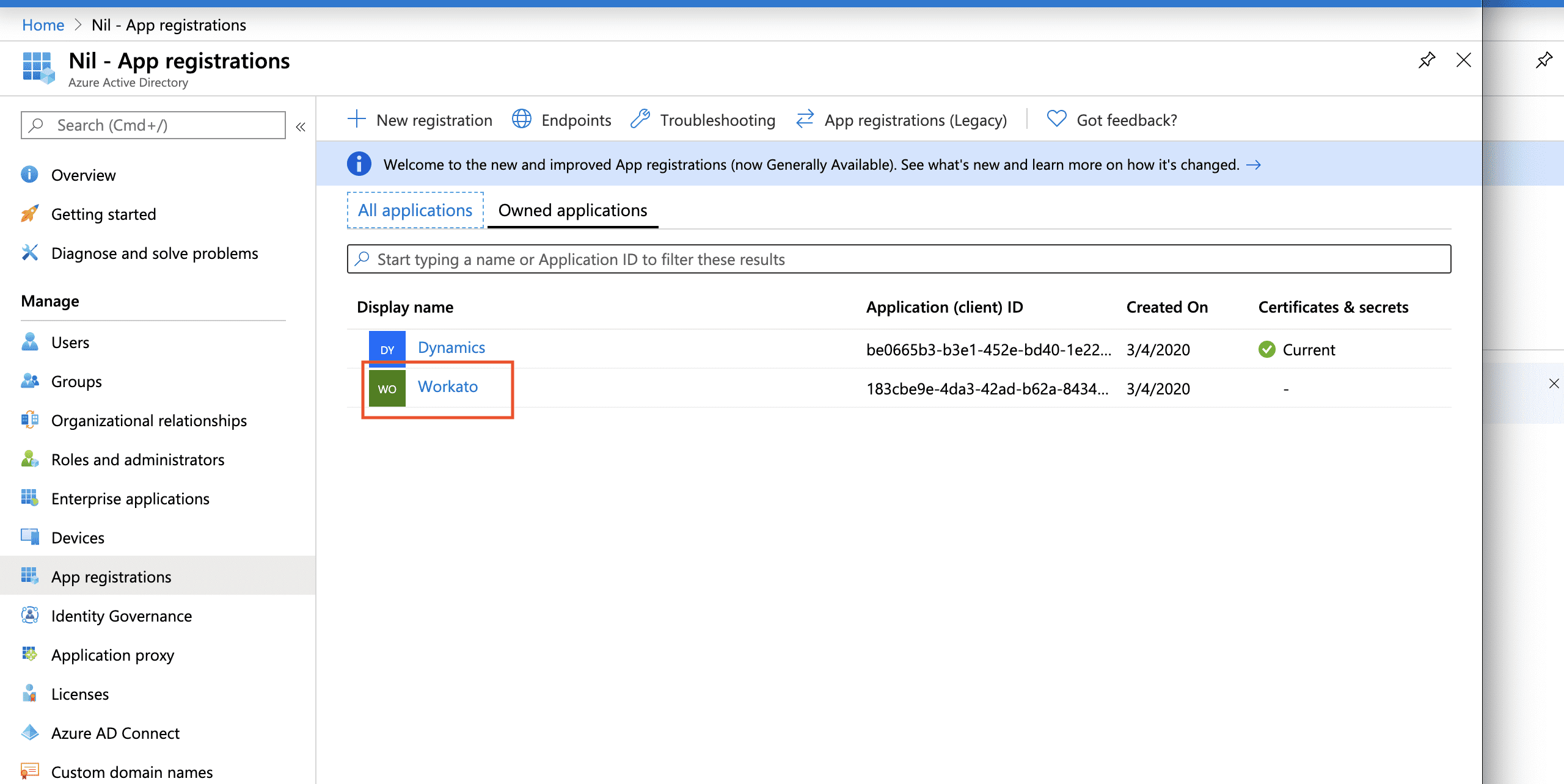Viewport: 1564px width, 784px height.
Task: Select the All applications tab
Action: [x=415, y=211]
